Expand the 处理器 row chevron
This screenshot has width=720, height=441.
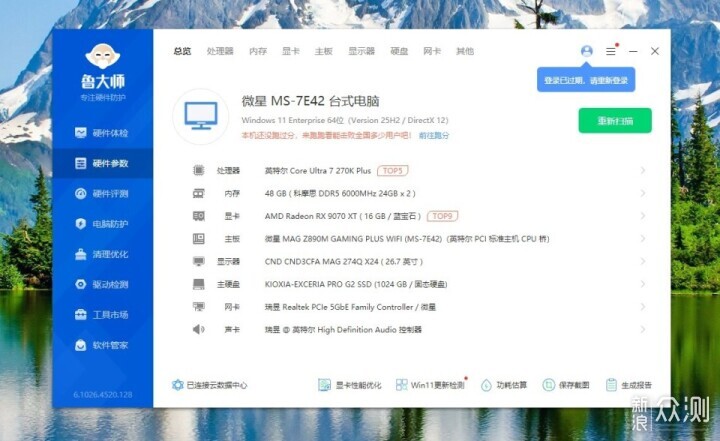pyautogui.click(x=643, y=170)
